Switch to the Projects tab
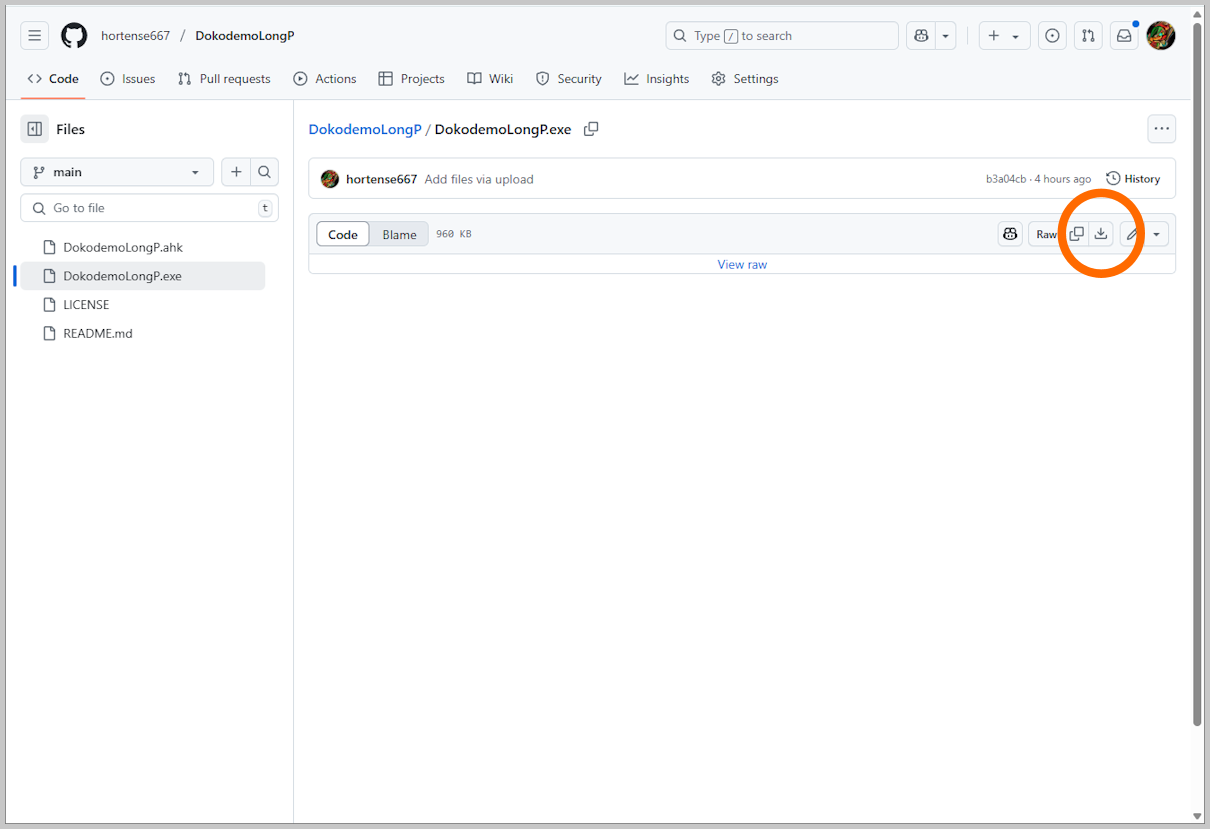Viewport: 1210px width, 829px height. pos(412,79)
